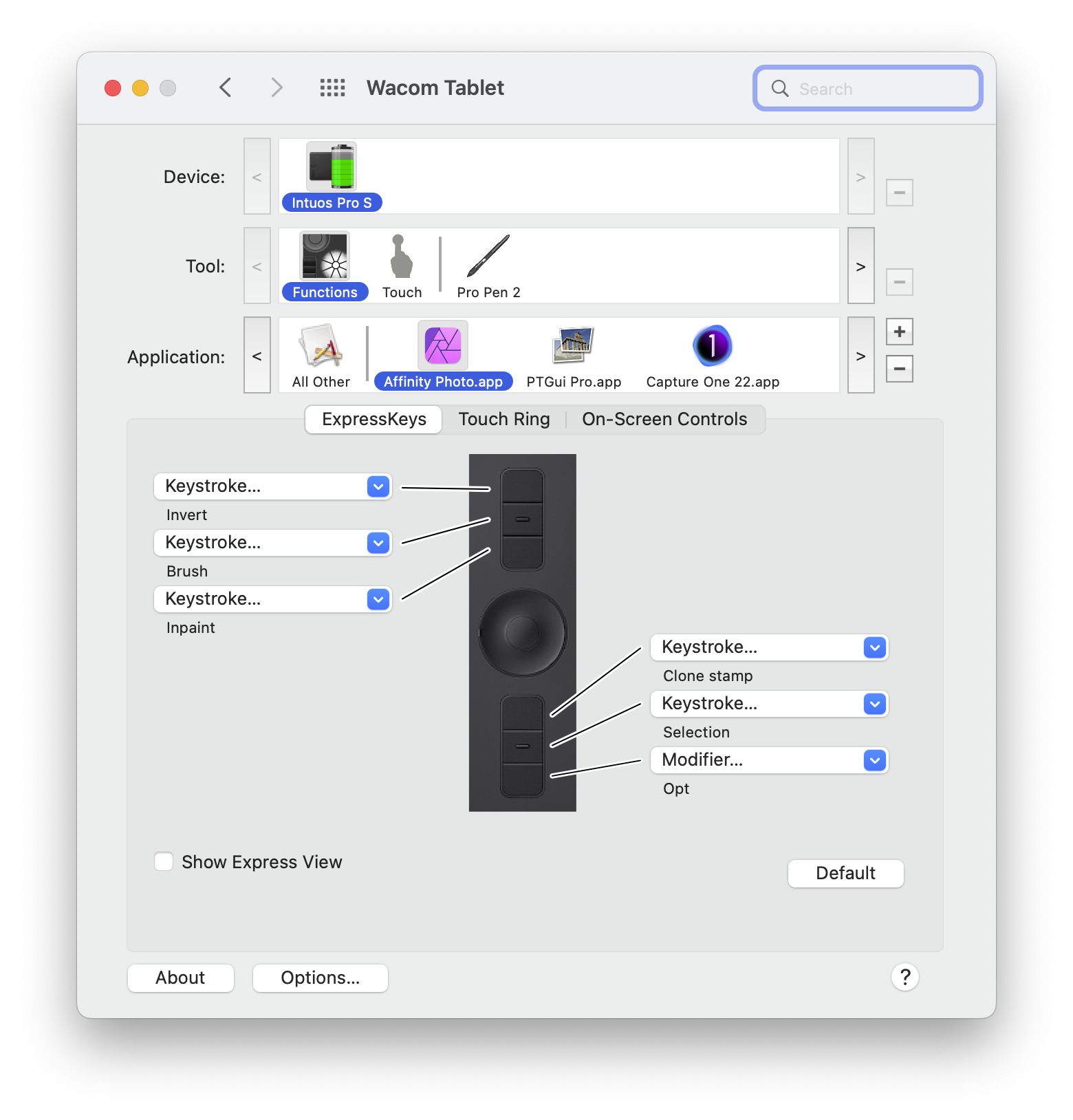Go forward with the toolbar arrow
Viewport: 1073px width, 1120px height.
point(277,88)
